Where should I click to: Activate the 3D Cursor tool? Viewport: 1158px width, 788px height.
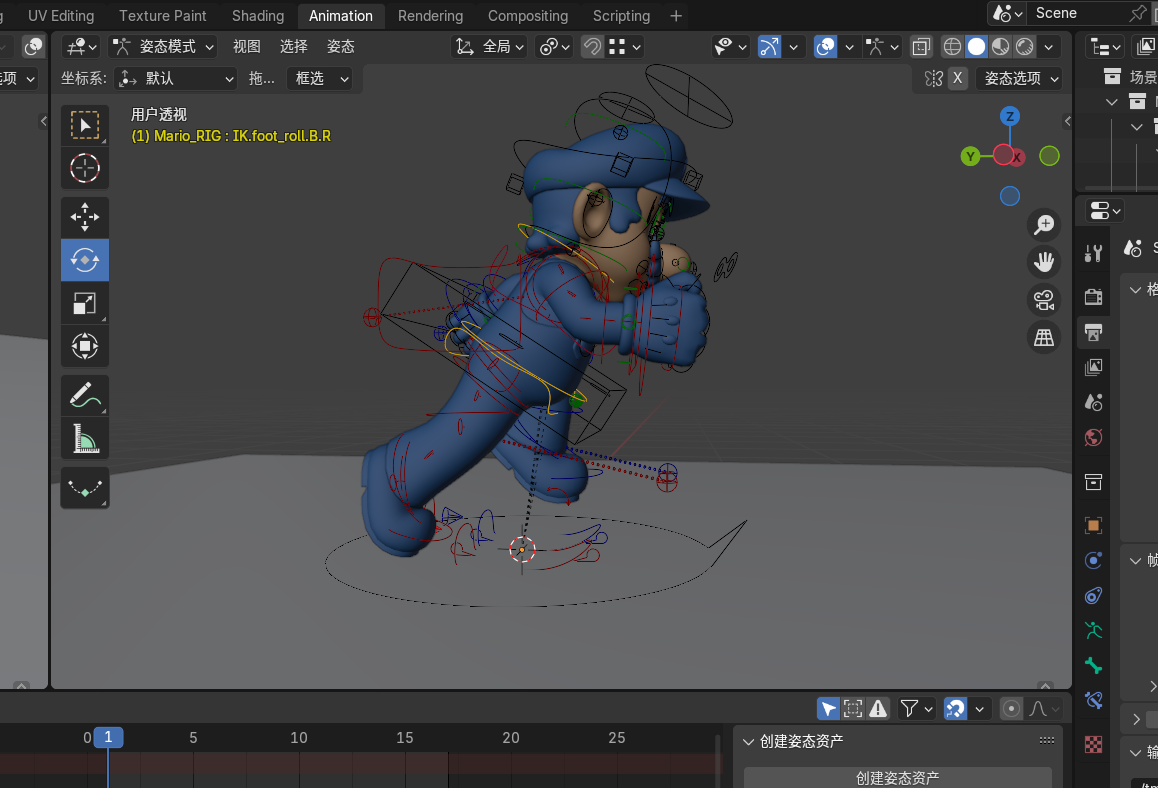coord(85,168)
